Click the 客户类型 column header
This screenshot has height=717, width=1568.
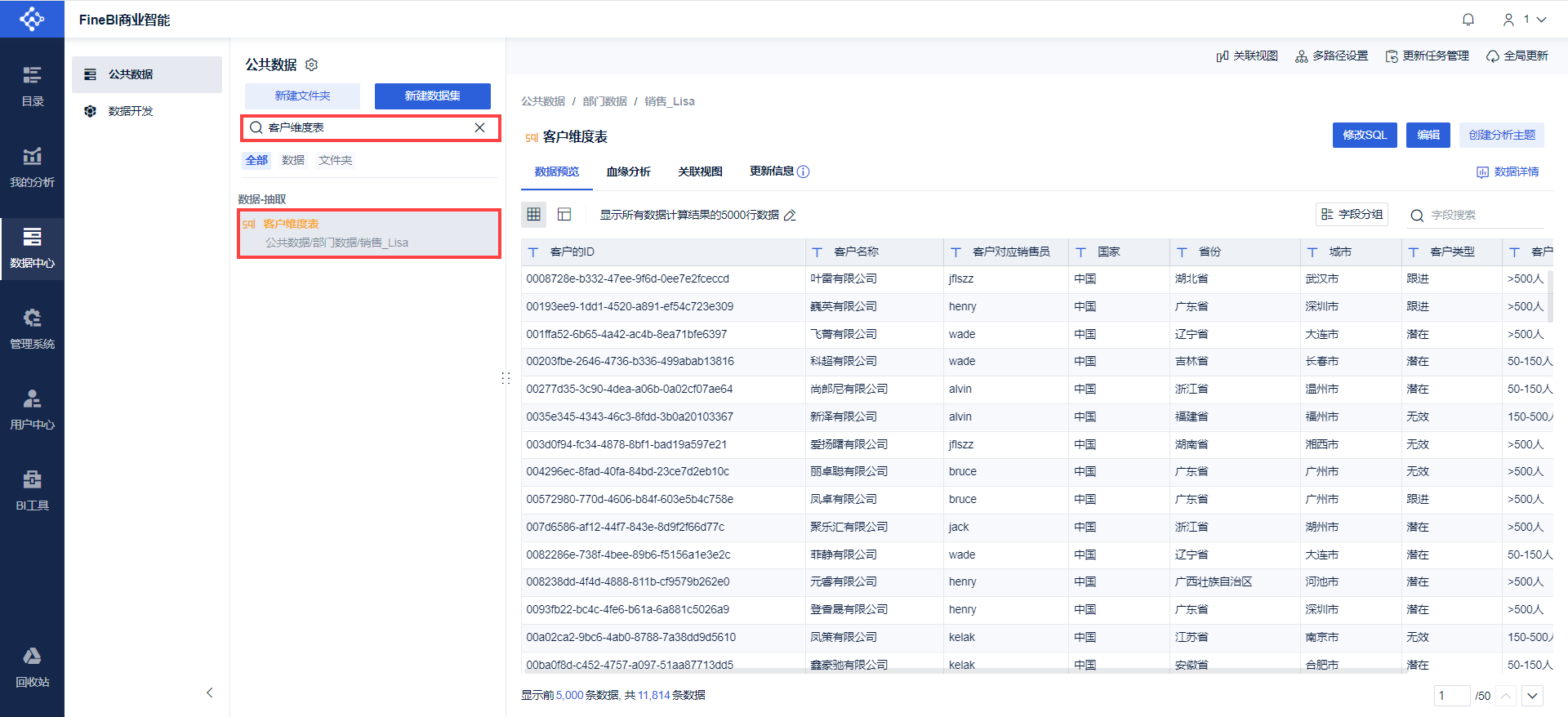point(1452,252)
